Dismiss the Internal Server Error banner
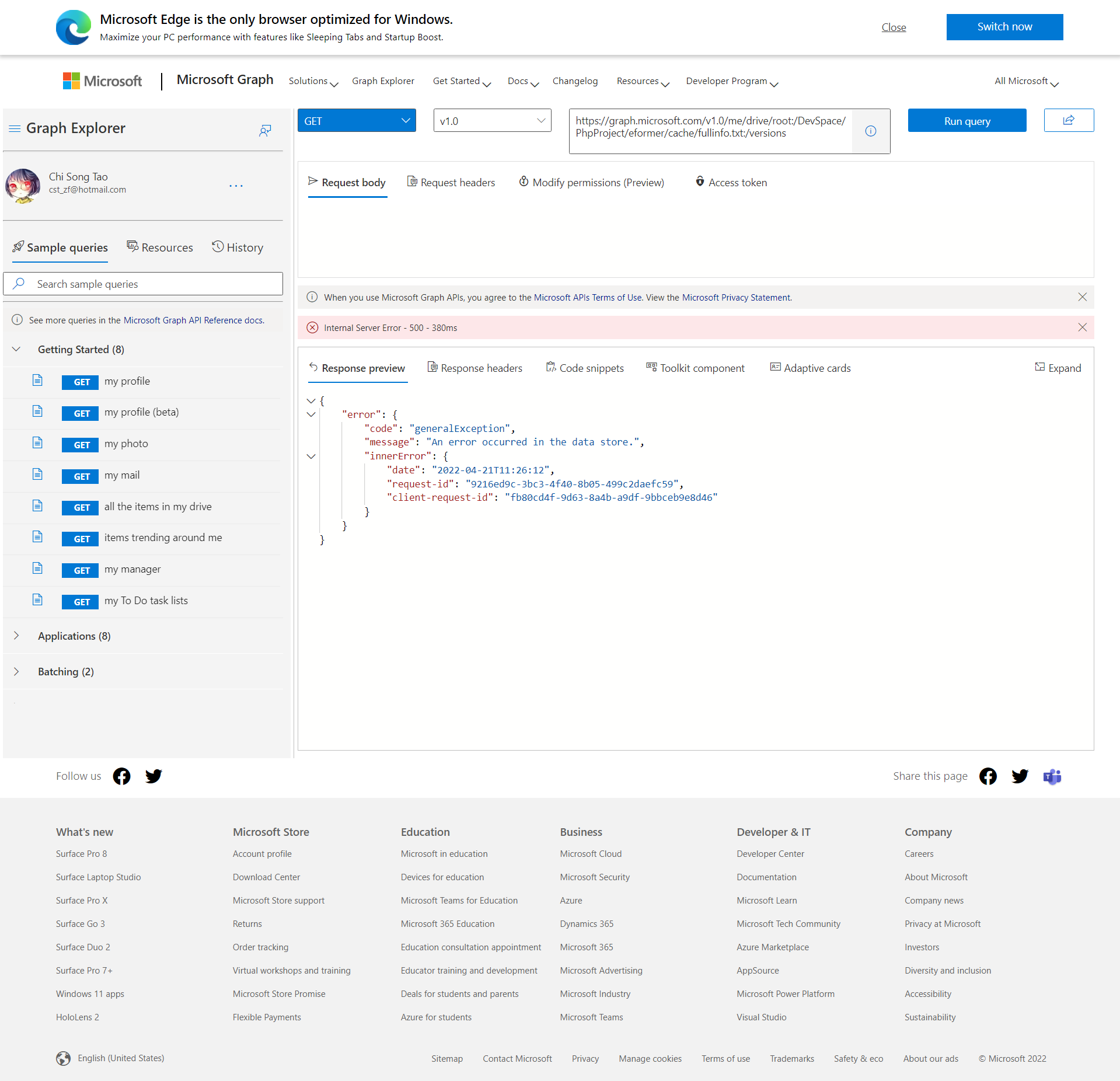Viewport: 1120px width, 1081px height. pyautogui.click(x=1082, y=327)
